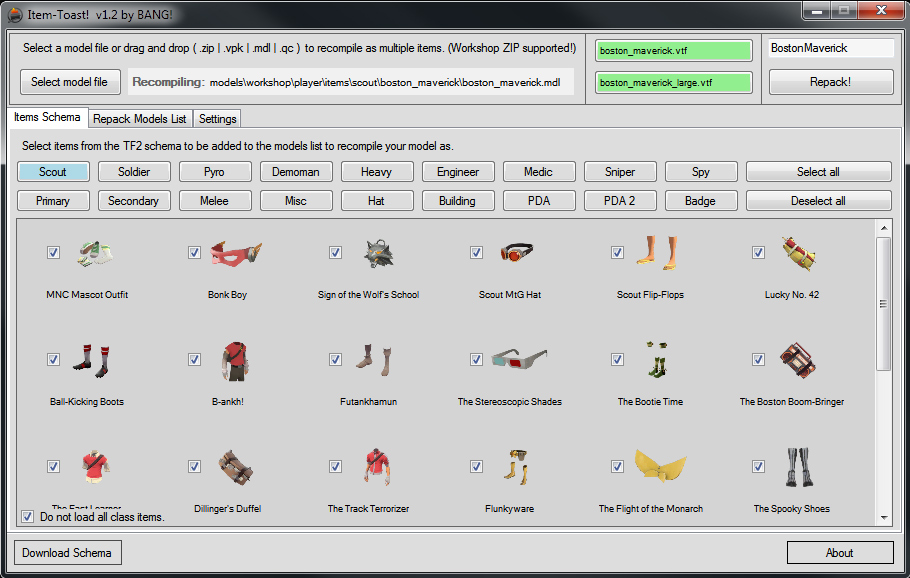Disable 'Do not load all class items' checkbox
Image resolution: width=910 pixels, height=578 pixels.
point(27,516)
